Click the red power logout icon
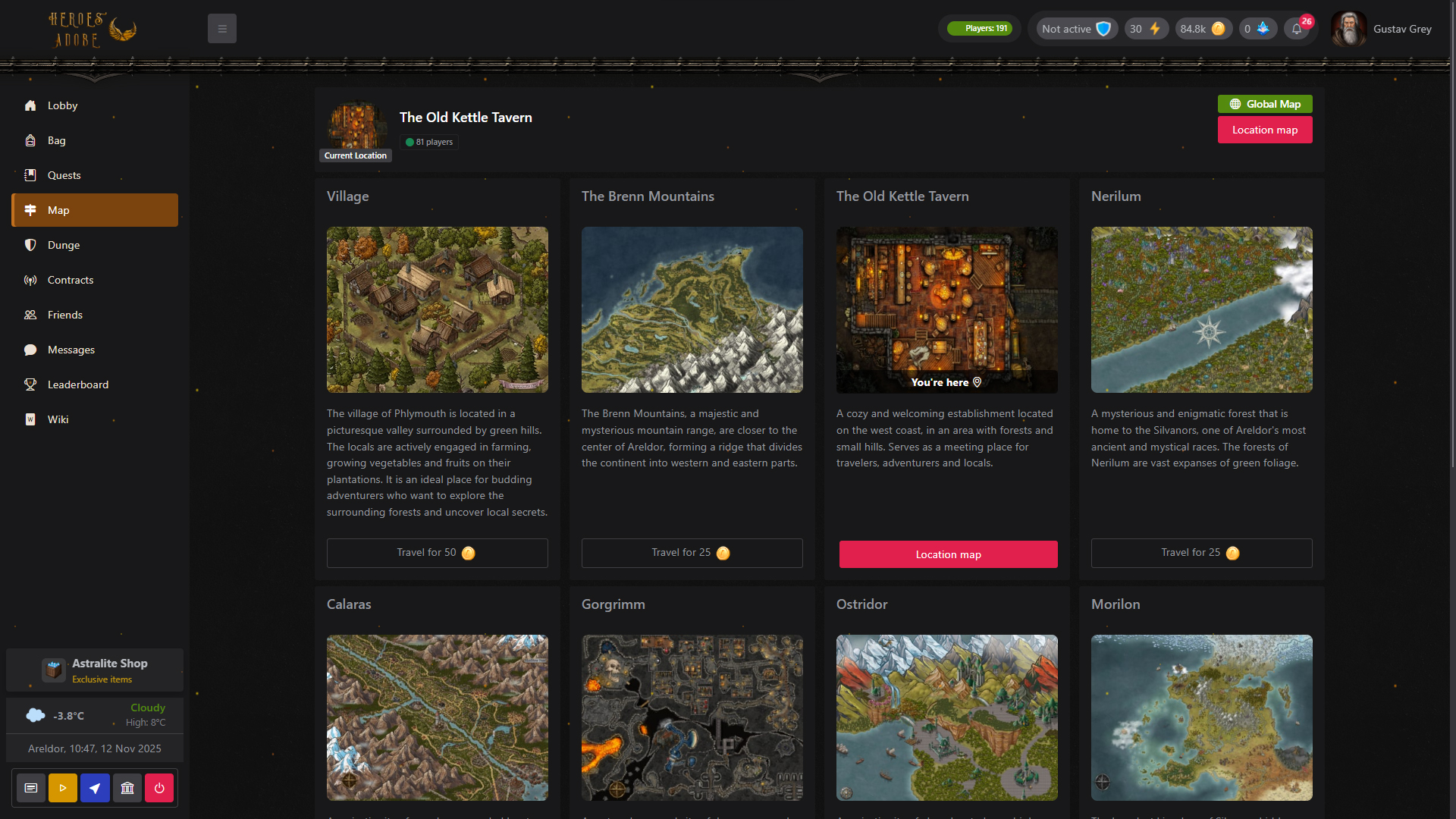The height and width of the screenshot is (819, 1456). coord(159,788)
